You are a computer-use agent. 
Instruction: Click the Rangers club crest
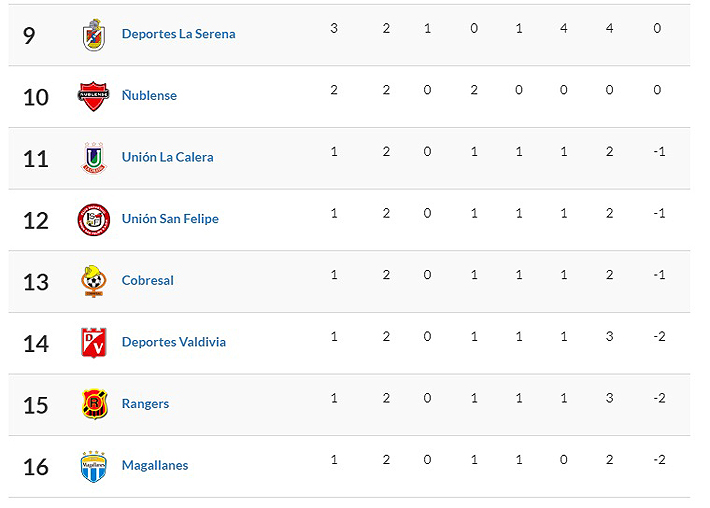tap(93, 404)
